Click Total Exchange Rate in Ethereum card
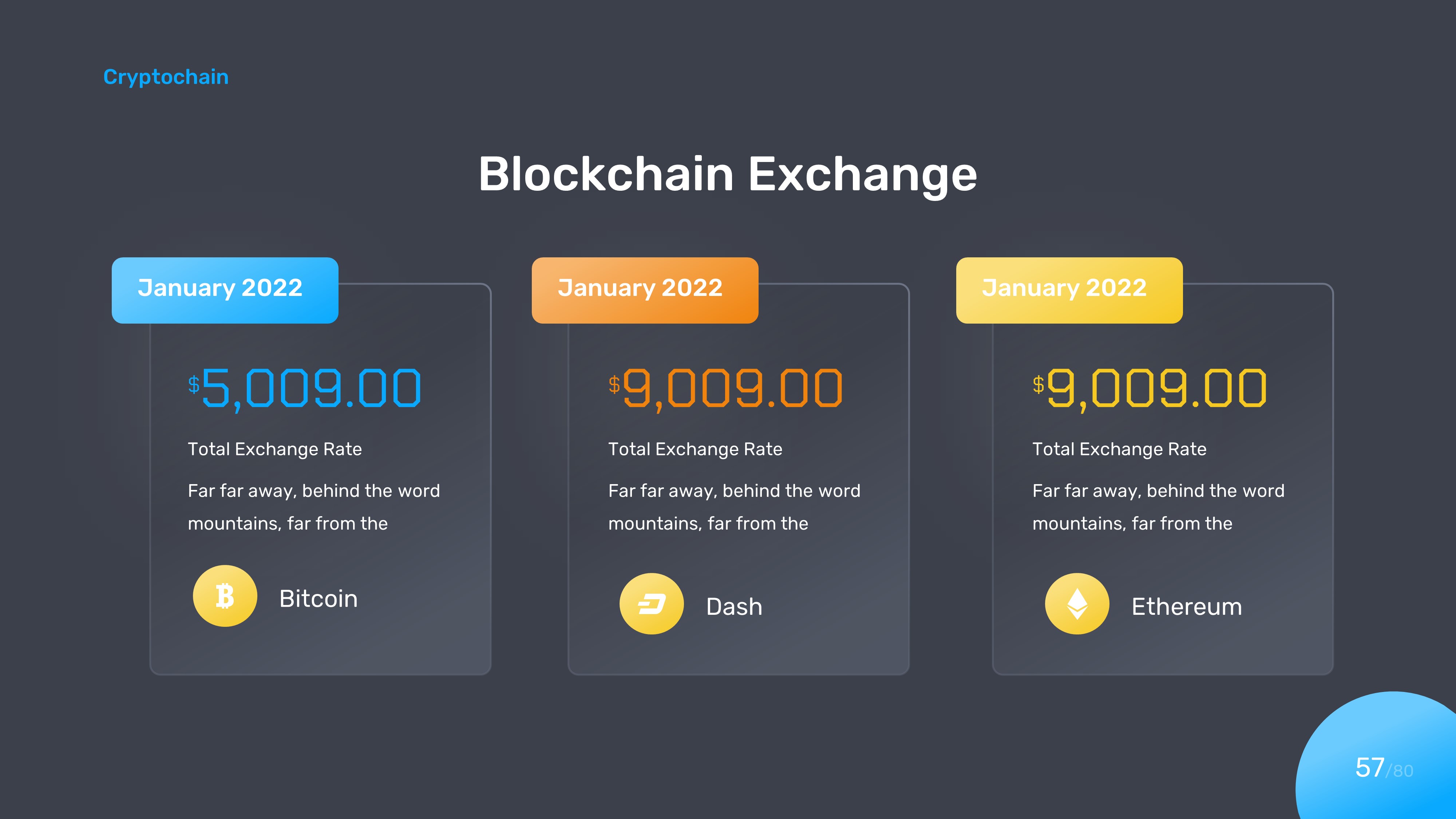 (x=1119, y=449)
